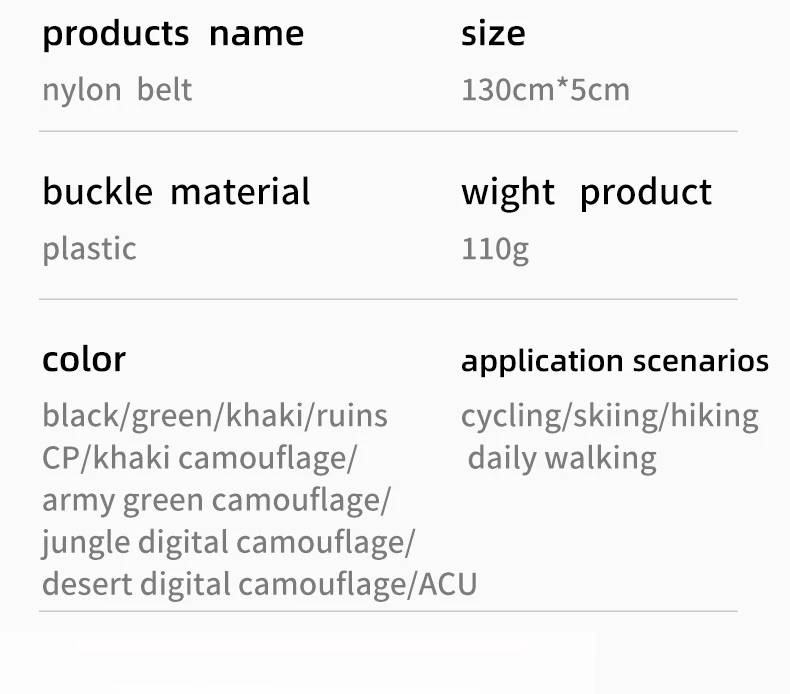Click the "products name" heading
Screen dimensions: 790x694
[173, 34]
